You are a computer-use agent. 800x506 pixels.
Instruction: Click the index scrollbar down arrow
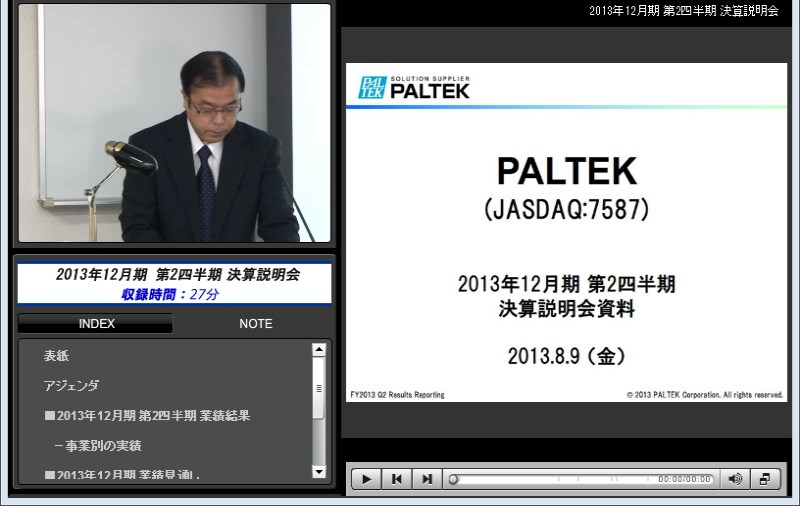point(319,472)
